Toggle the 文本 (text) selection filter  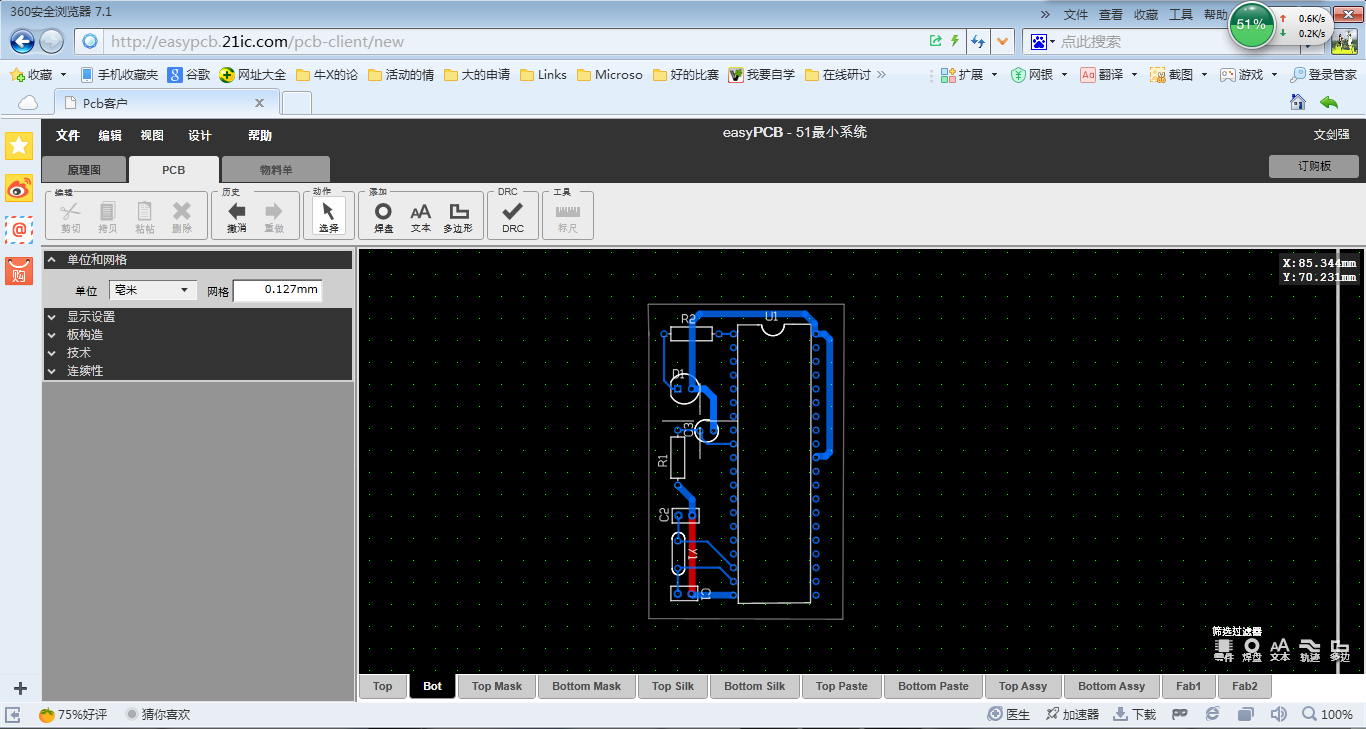tap(1280, 650)
